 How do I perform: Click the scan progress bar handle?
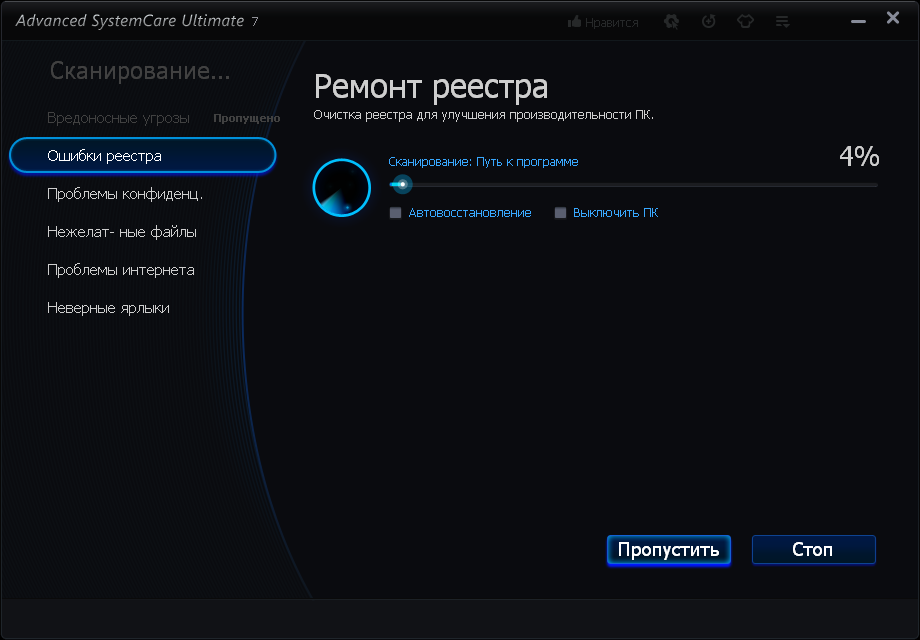[x=402, y=184]
